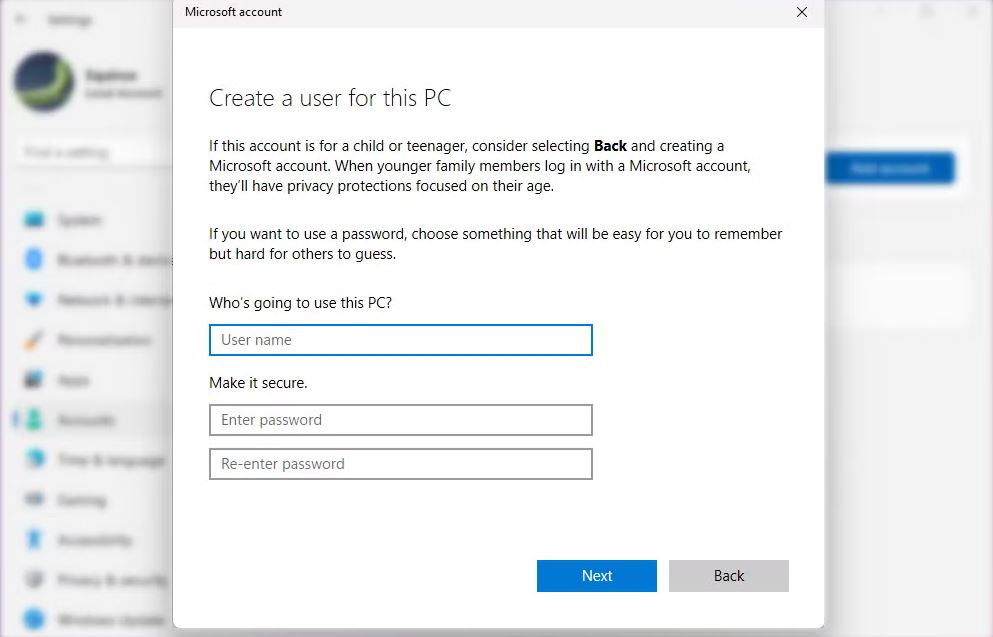Click the Next button

597,576
